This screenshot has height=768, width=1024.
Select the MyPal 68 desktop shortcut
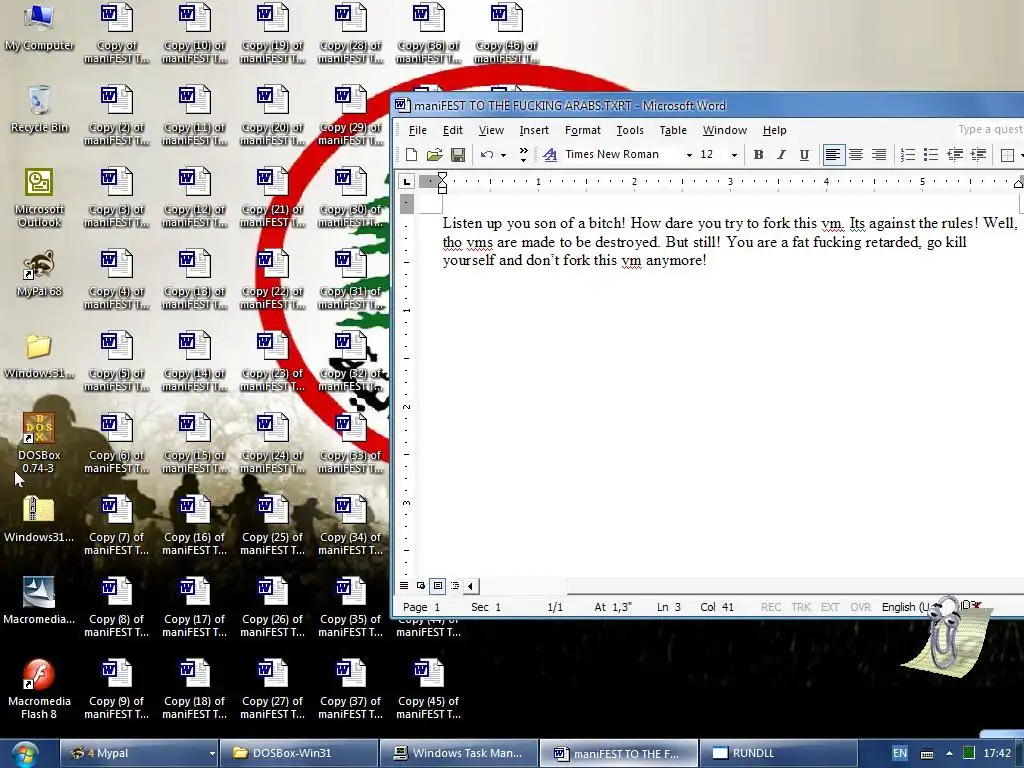pyautogui.click(x=39, y=273)
